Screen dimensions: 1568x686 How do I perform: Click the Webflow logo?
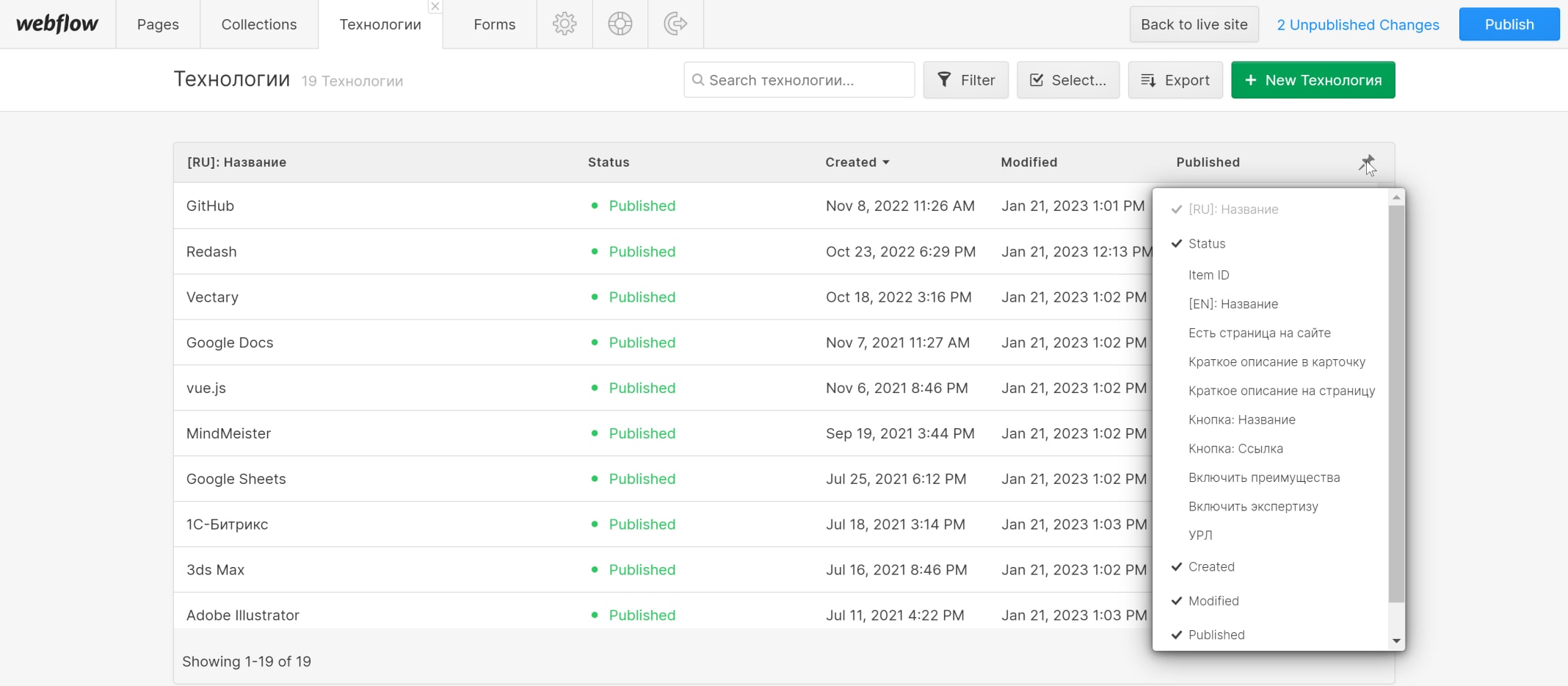57,24
